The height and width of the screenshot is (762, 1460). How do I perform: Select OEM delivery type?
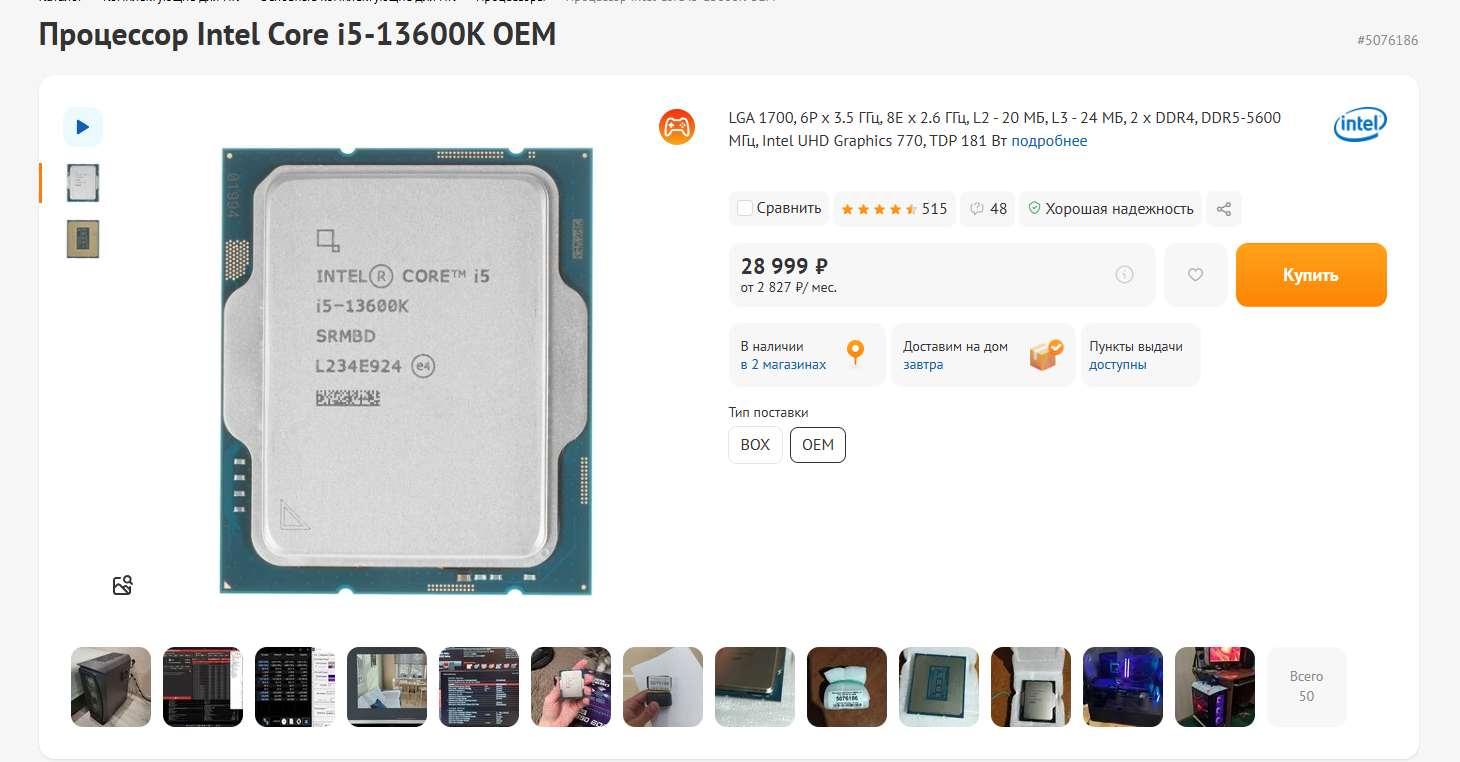[x=818, y=445]
